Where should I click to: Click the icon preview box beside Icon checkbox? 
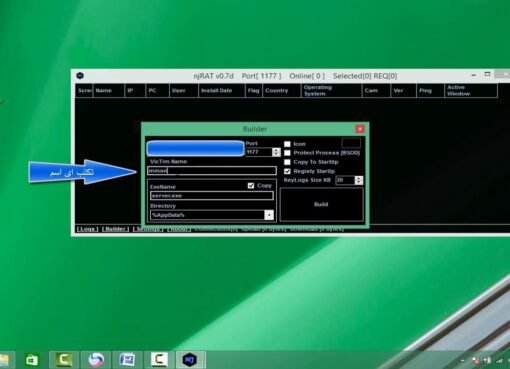point(351,143)
